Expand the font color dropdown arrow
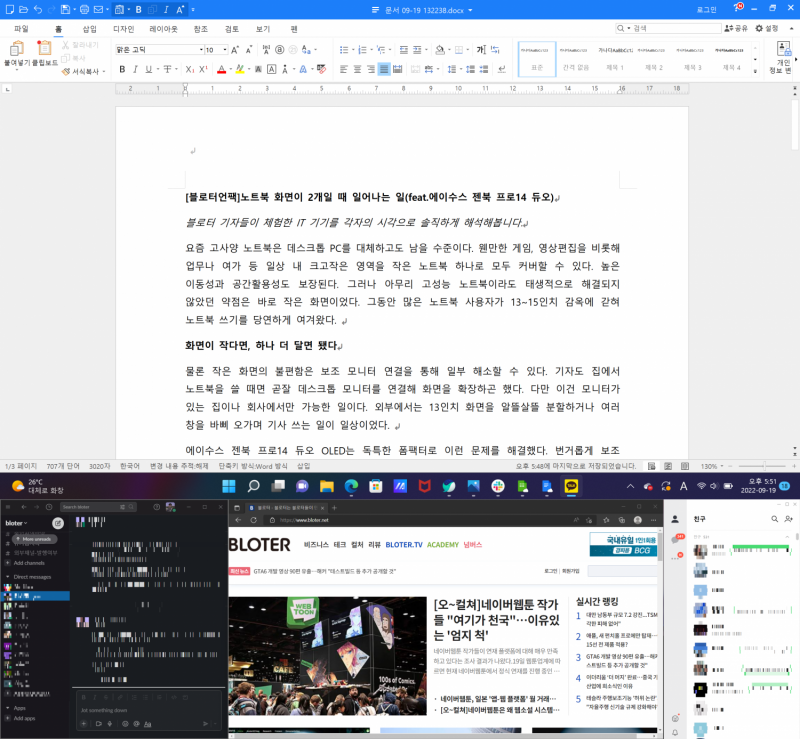Screen dimensions: 800x739 coord(231,69)
